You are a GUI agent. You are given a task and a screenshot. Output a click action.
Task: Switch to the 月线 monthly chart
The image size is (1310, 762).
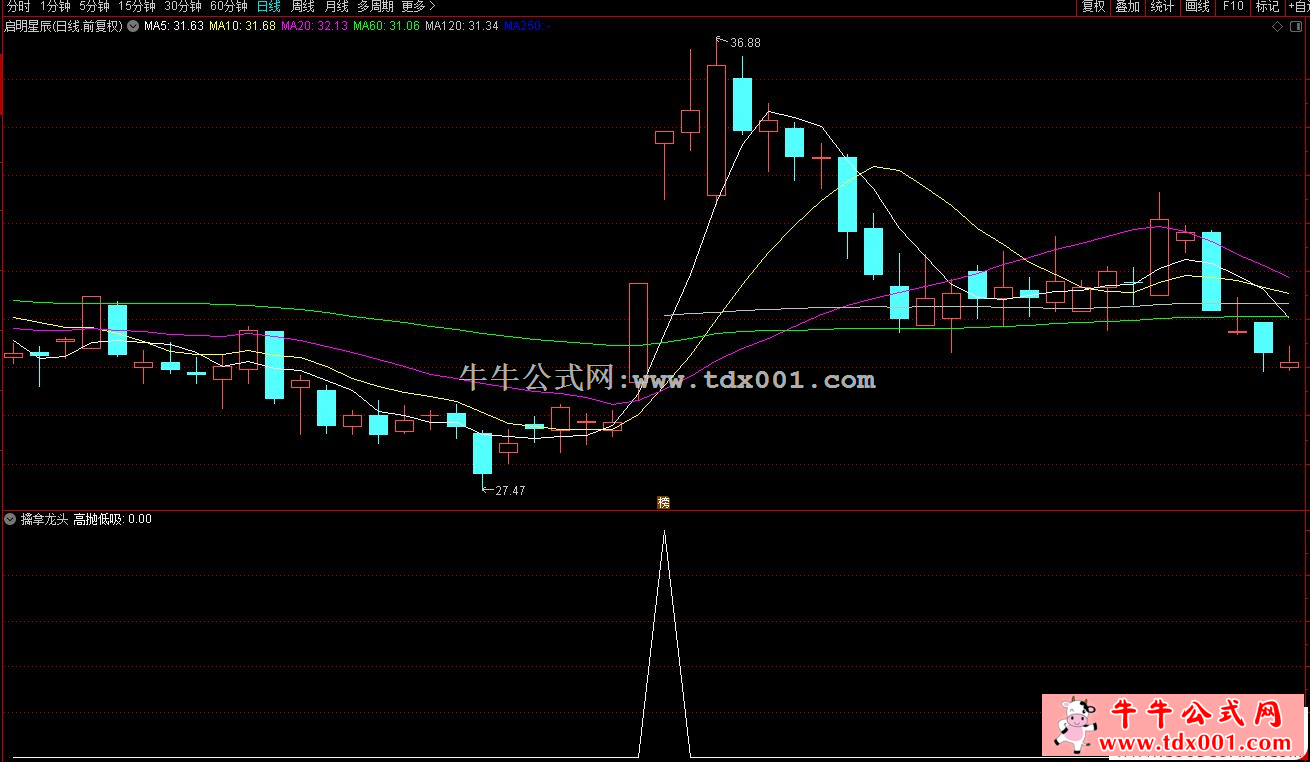pos(337,6)
